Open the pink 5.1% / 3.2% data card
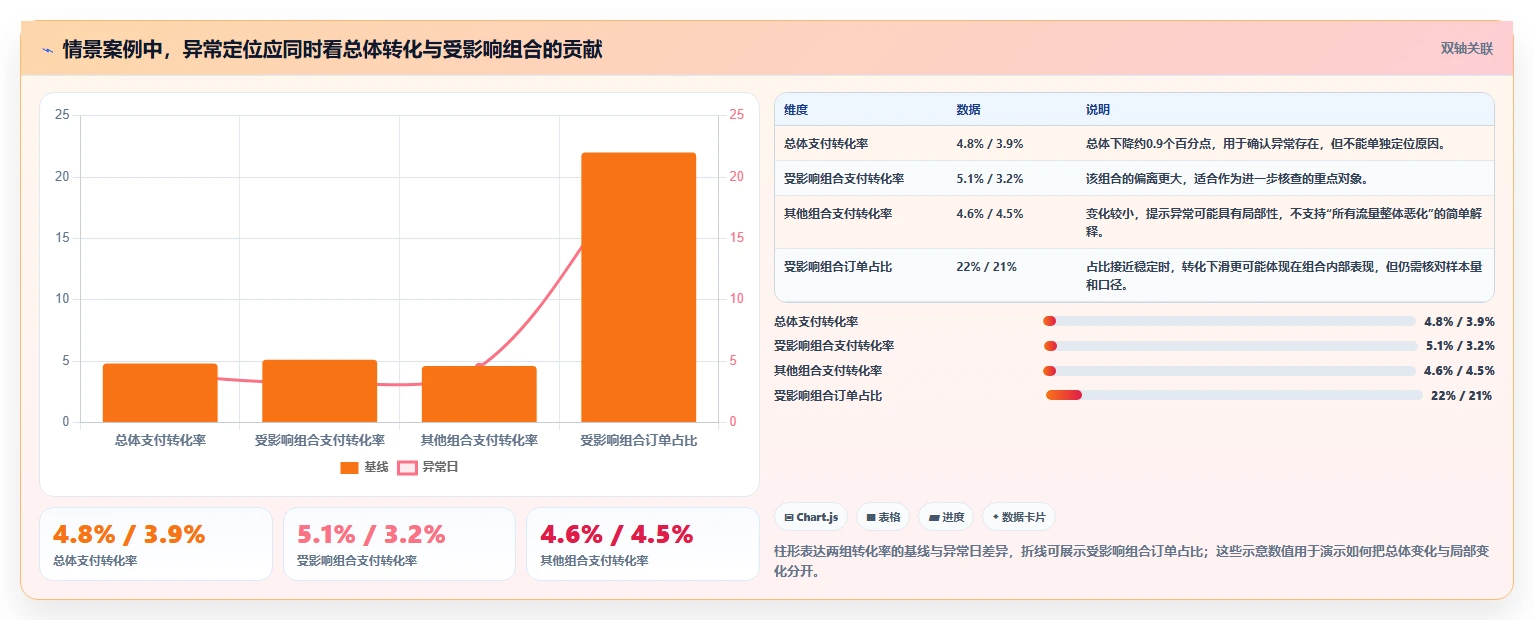This screenshot has height=620, width=1534. tap(399, 544)
